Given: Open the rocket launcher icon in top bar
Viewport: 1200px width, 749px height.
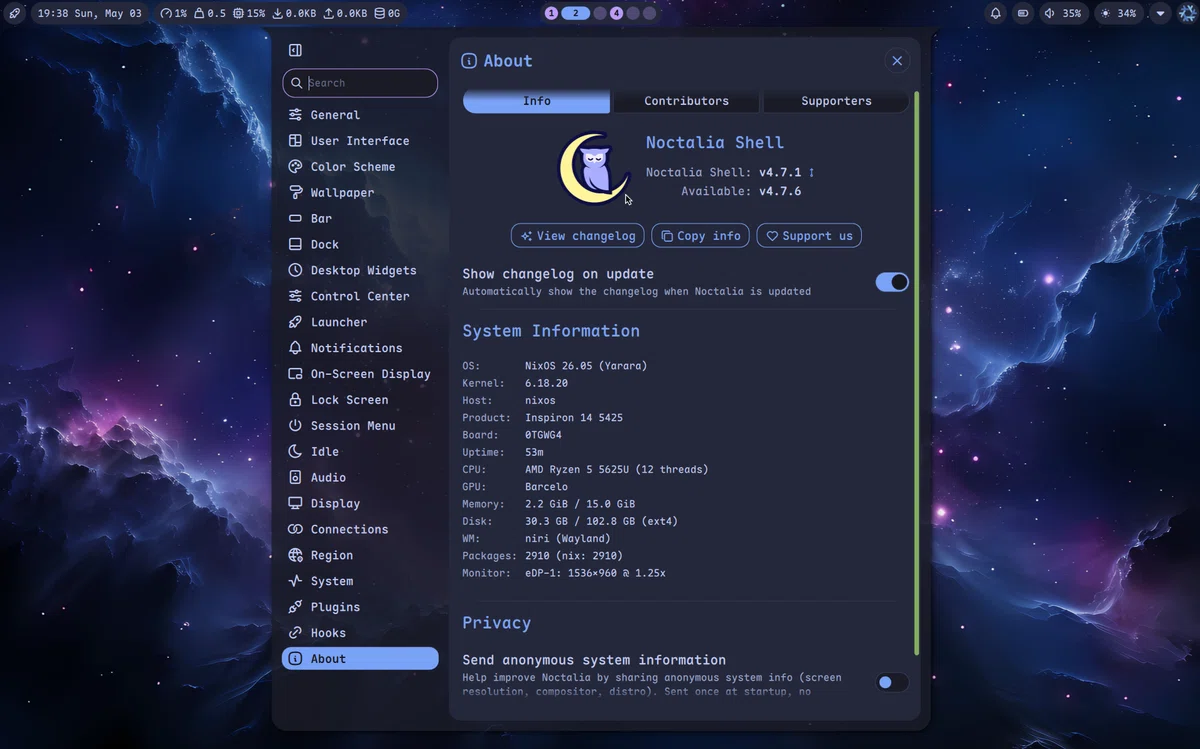Looking at the screenshot, I should point(14,13).
